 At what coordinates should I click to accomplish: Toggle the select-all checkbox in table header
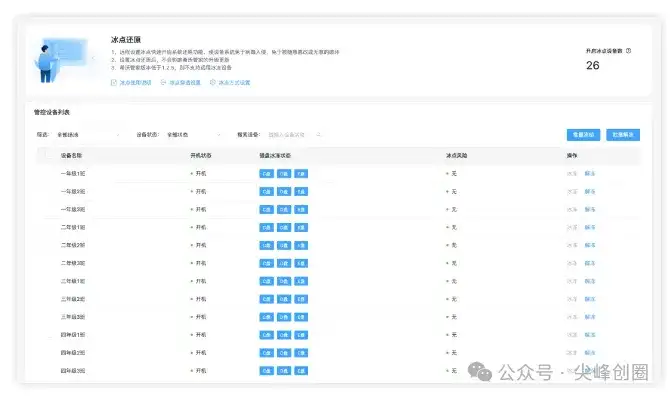49,155
